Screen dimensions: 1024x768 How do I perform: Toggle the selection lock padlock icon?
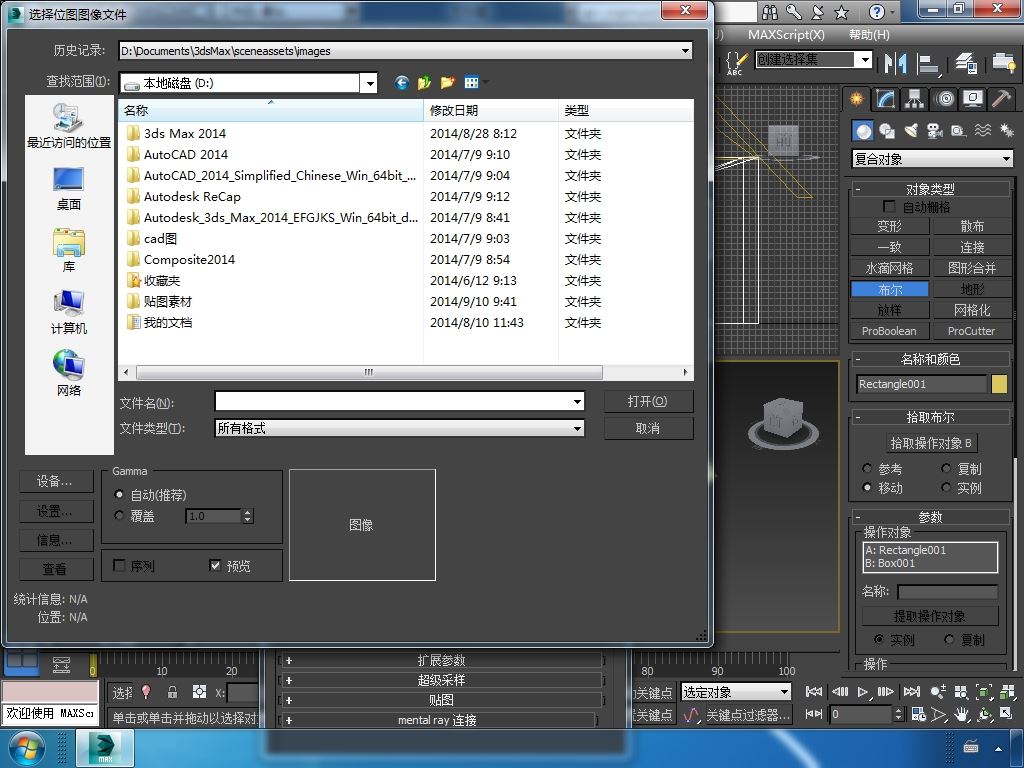(x=172, y=692)
